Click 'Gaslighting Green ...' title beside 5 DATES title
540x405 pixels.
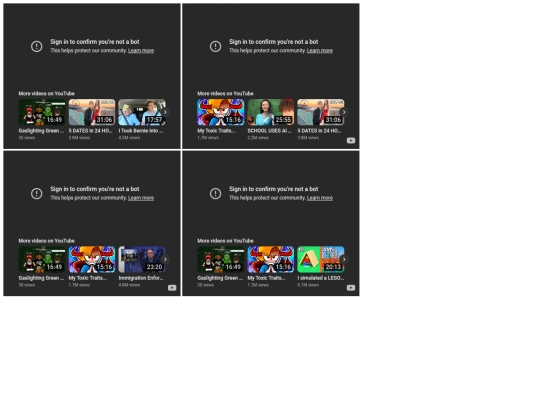click(x=41, y=131)
